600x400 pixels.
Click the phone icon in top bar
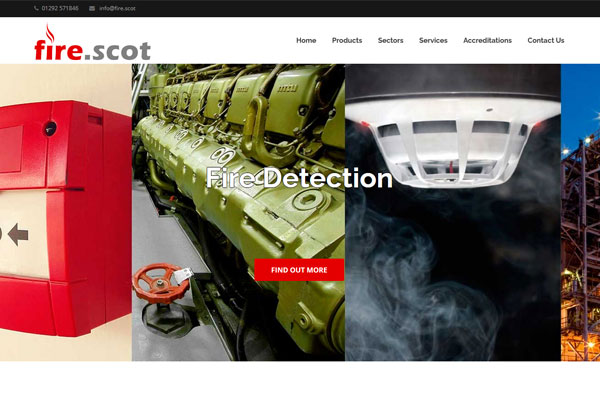36,8
